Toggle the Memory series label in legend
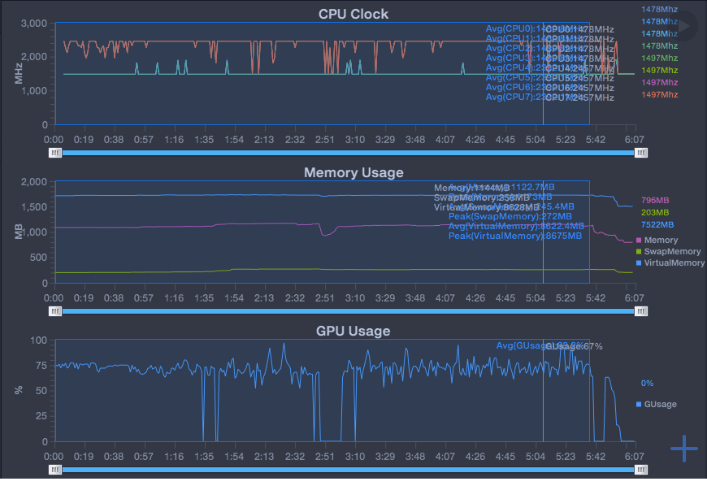This screenshot has height=479, width=707. 661,240
